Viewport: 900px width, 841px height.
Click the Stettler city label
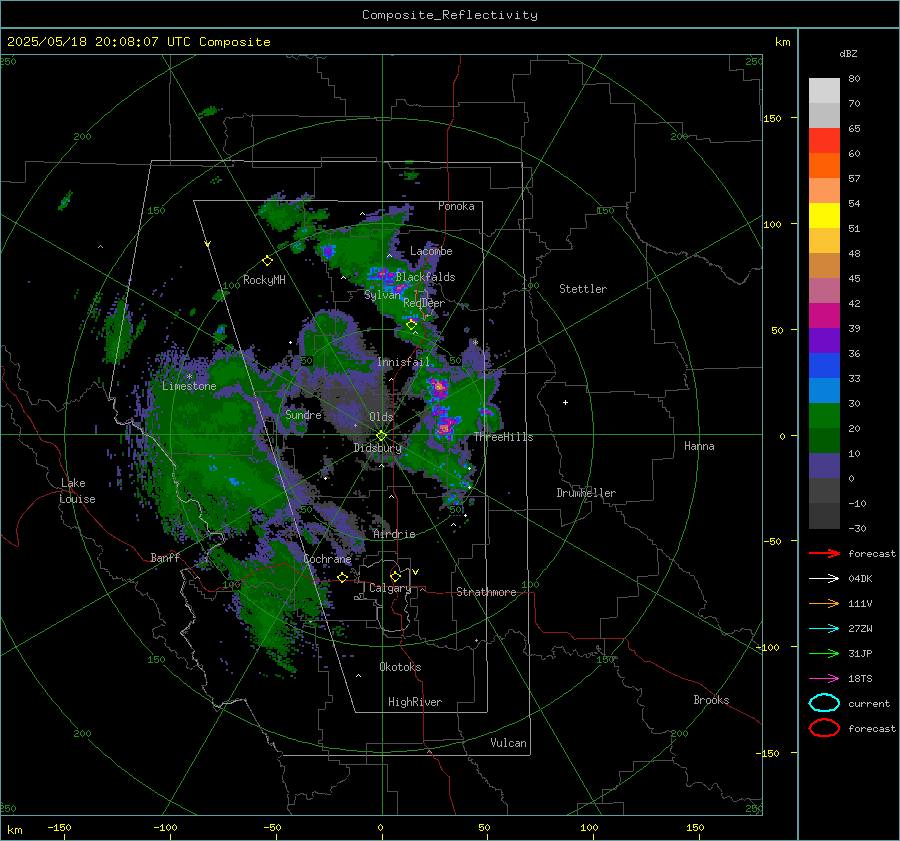click(583, 289)
